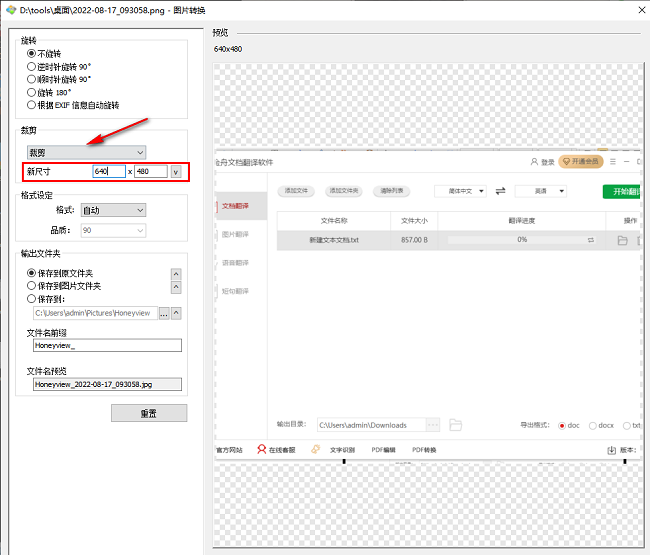The height and width of the screenshot is (555, 650).
Task: Click the browse "..." button beside the save path
Action: [x=164, y=314]
